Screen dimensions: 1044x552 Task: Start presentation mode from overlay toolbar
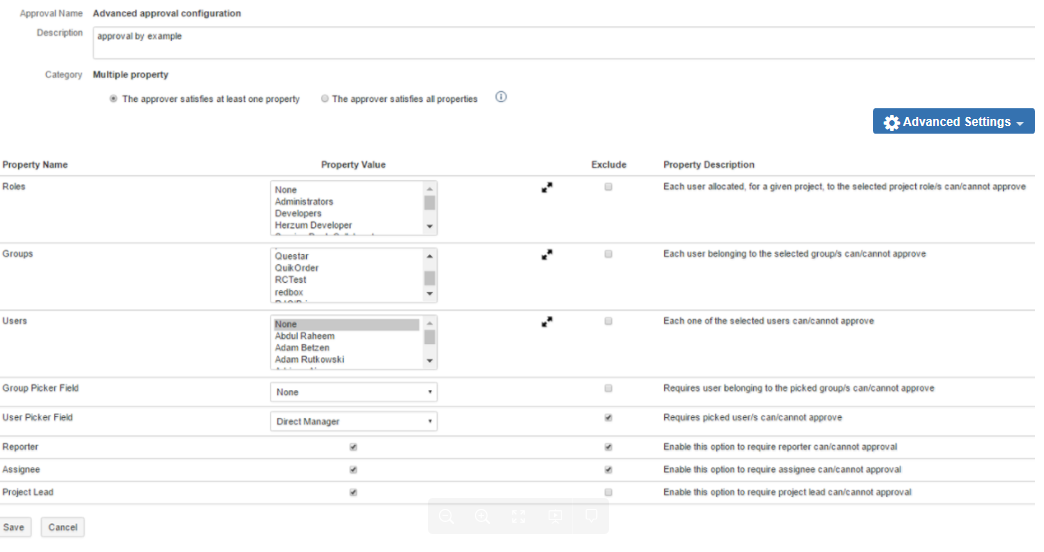(554, 517)
